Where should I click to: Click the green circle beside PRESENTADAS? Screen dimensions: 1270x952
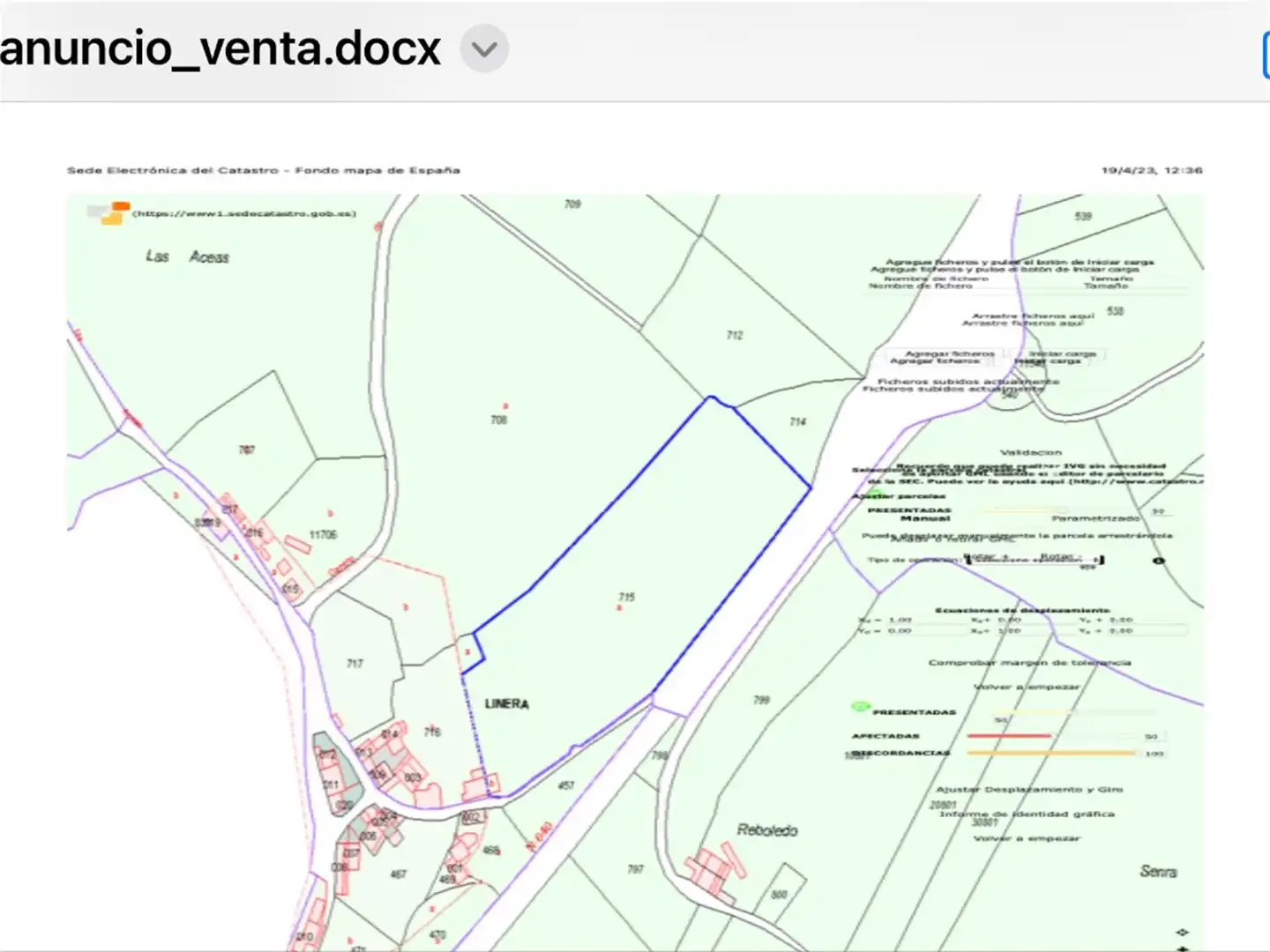tap(861, 707)
